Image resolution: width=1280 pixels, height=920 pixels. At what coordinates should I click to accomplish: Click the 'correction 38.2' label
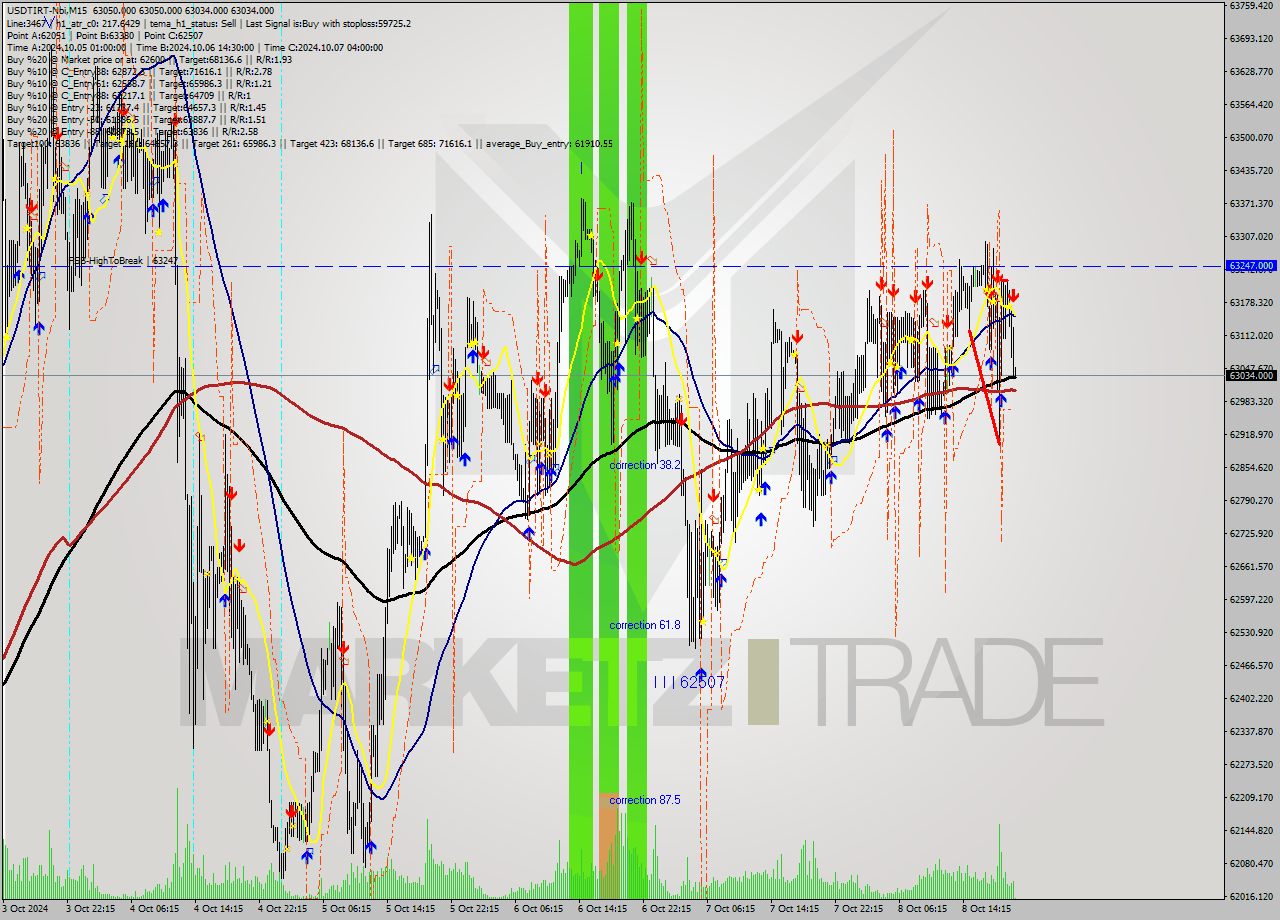[645, 465]
